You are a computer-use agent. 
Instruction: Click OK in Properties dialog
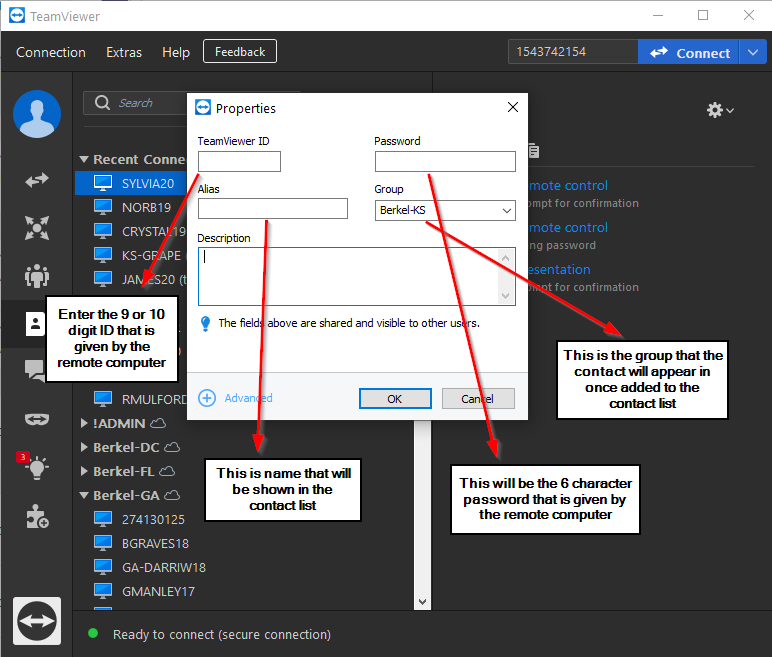[x=395, y=398]
